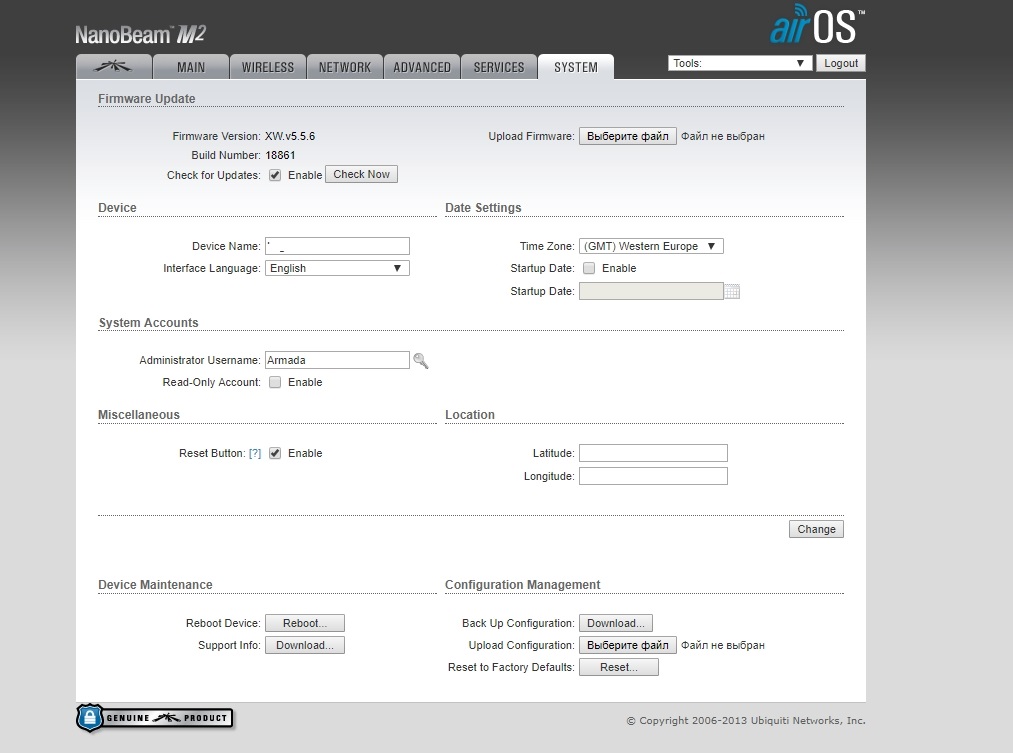
Task: Click the airOS logo
Action: 817,25
